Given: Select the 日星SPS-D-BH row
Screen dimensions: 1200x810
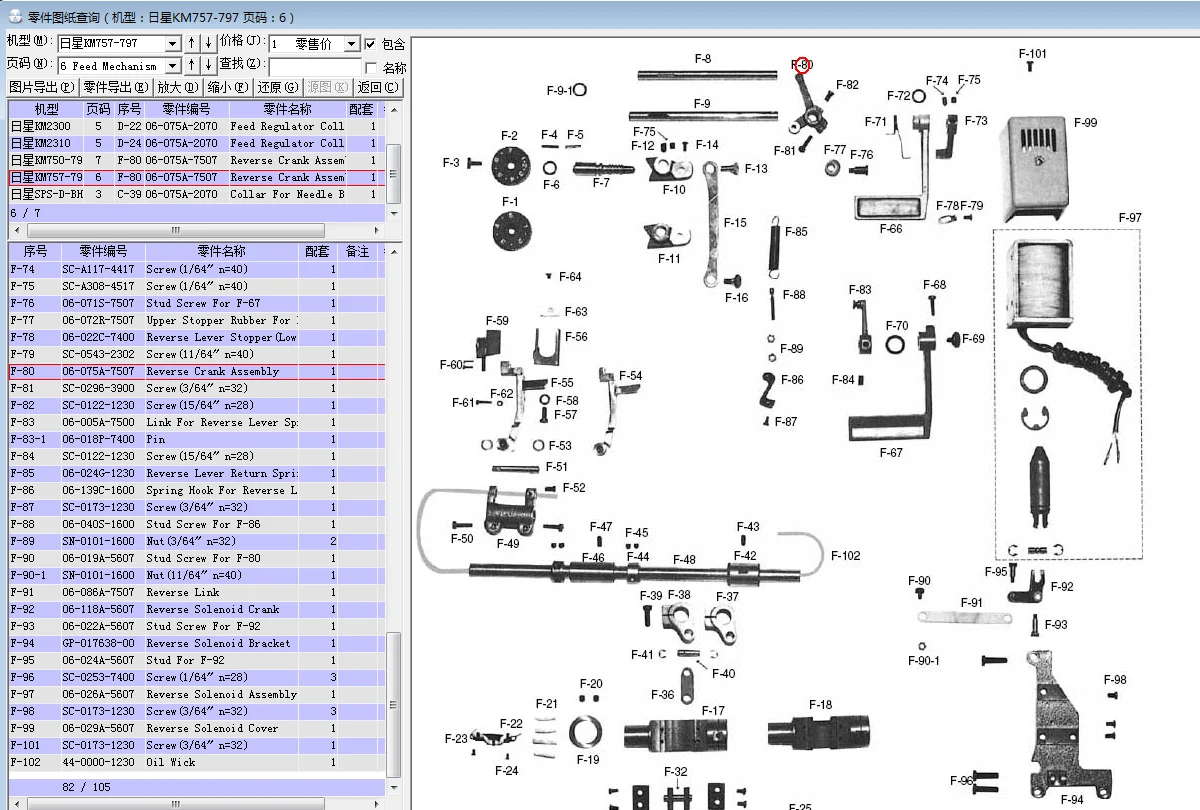Looking at the screenshot, I should click(x=197, y=194).
